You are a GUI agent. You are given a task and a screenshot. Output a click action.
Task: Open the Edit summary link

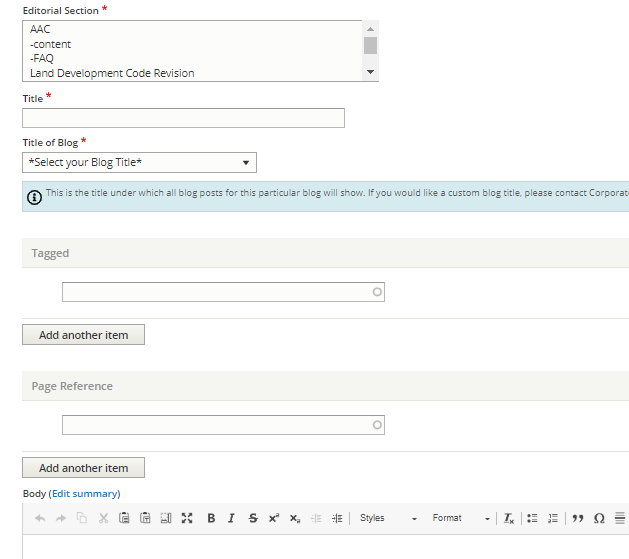86,494
